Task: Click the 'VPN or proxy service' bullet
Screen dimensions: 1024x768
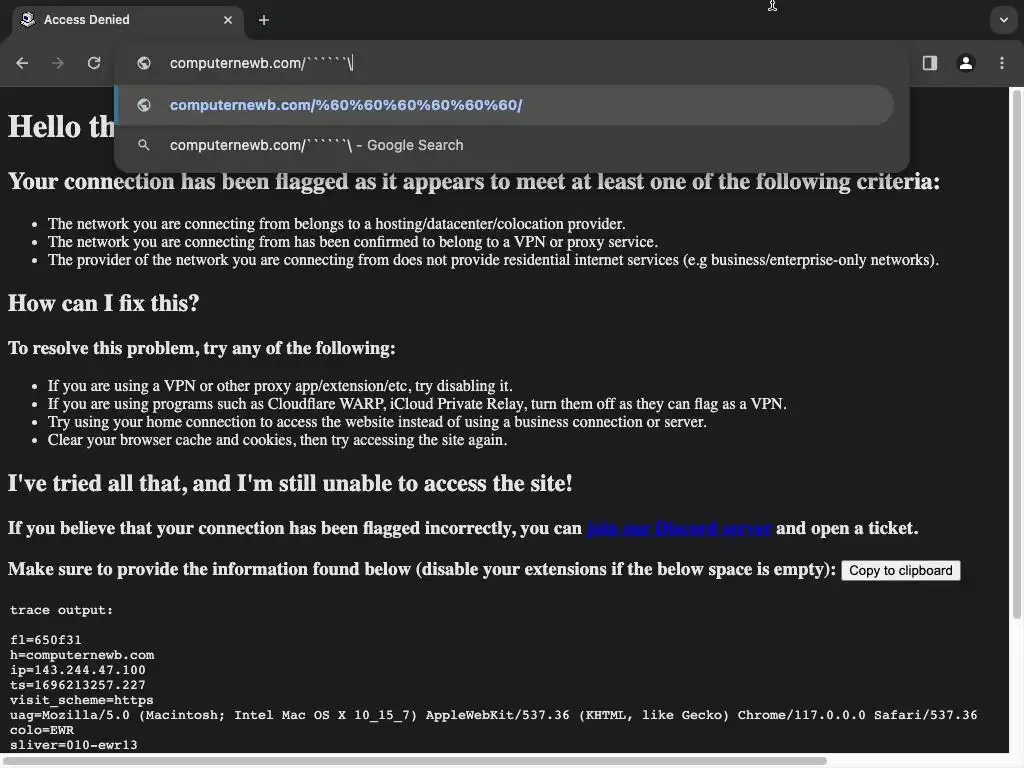Action: coord(353,242)
